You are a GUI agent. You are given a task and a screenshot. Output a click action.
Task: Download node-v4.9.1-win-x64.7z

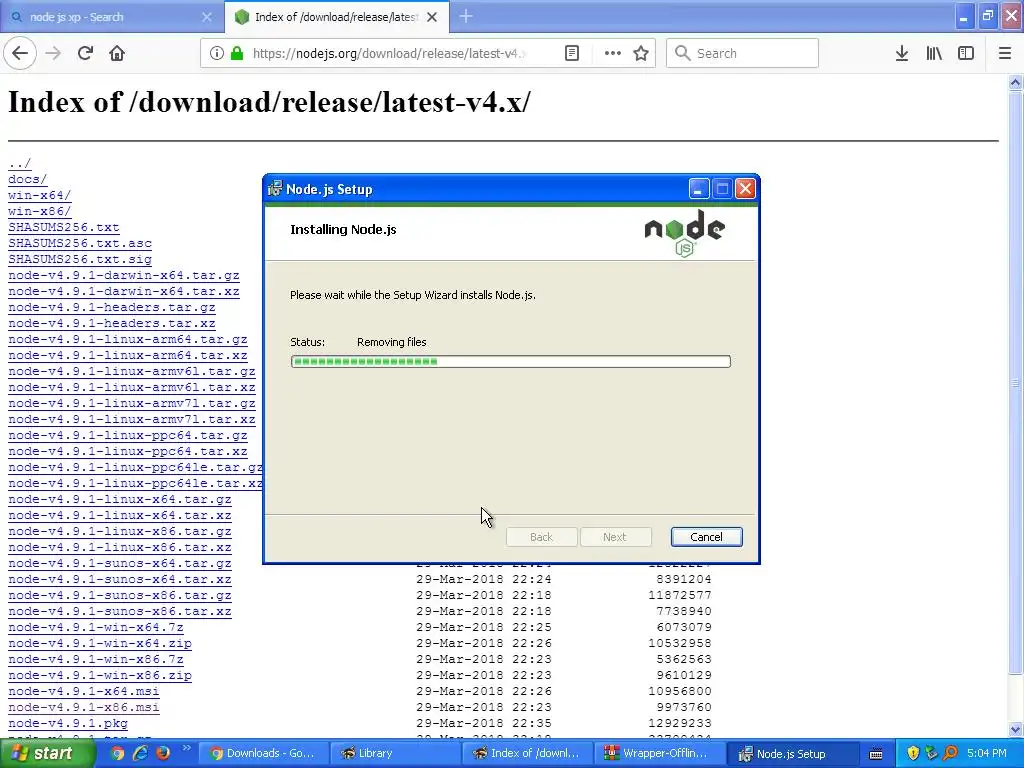click(95, 627)
